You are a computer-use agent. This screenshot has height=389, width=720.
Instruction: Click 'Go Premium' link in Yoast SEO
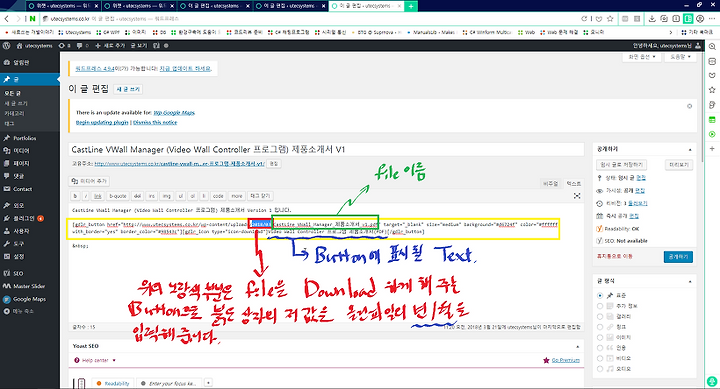(x=565, y=361)
